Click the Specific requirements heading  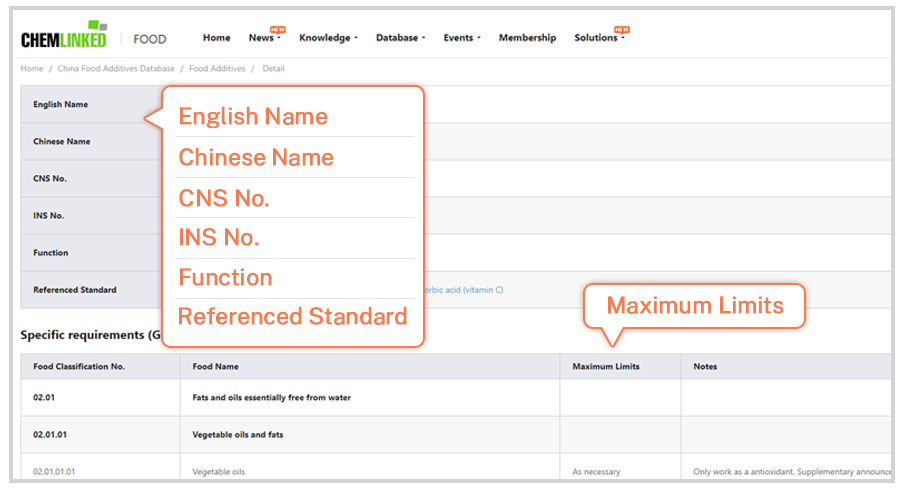coord(91,335)
